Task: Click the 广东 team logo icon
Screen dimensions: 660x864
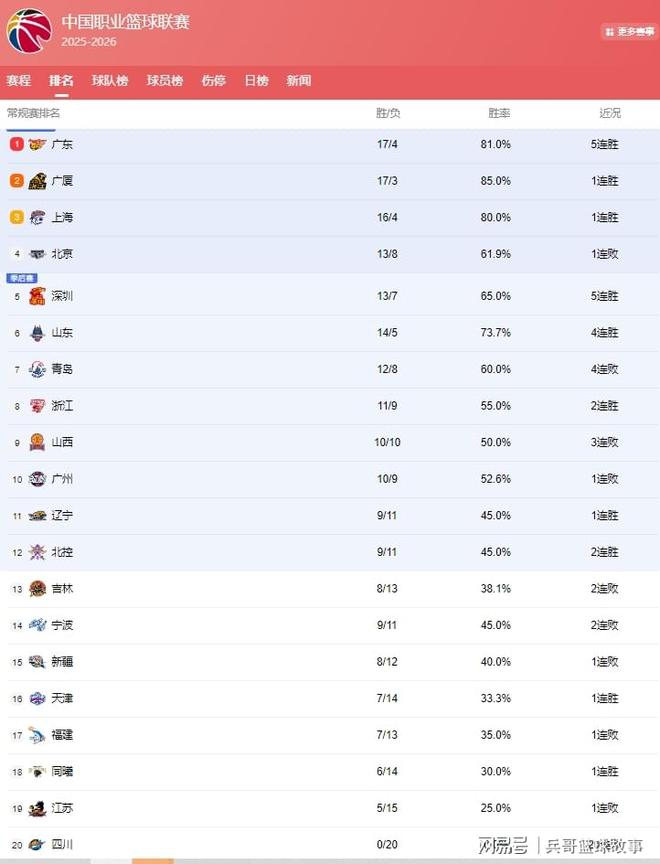Action: click(37, 145)
